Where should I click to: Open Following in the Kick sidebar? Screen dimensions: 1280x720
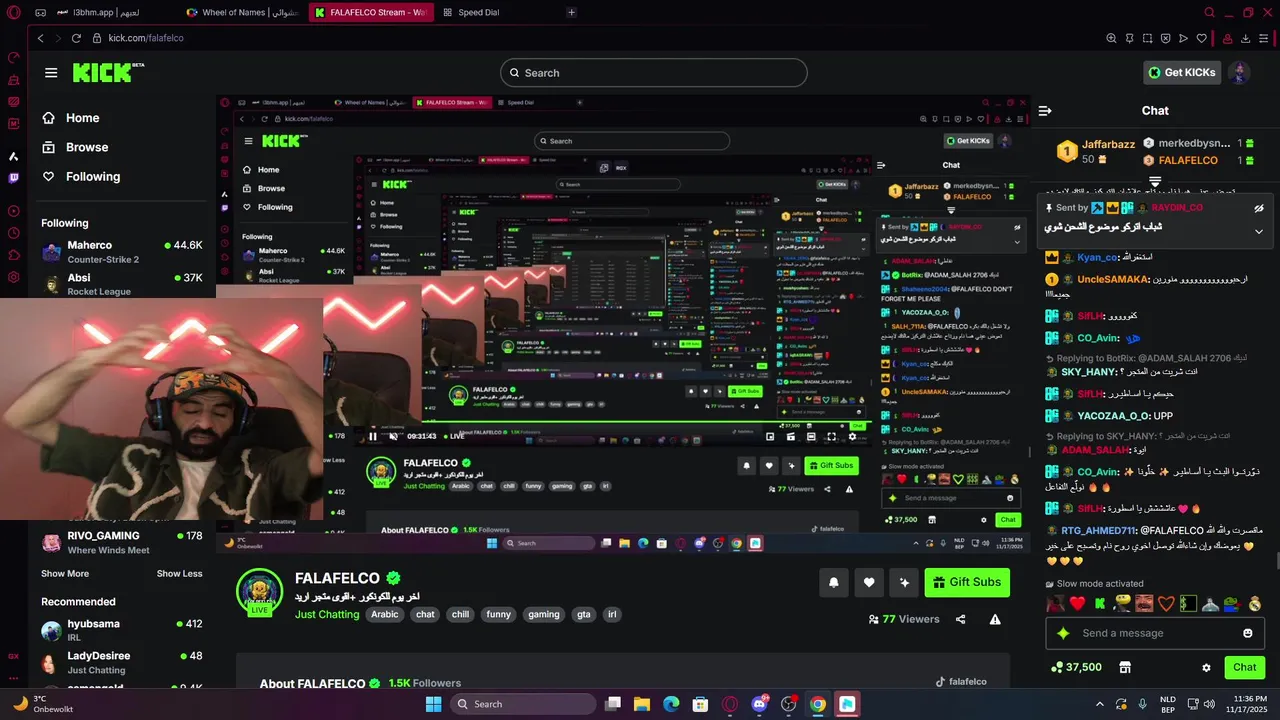click(93, 176)
